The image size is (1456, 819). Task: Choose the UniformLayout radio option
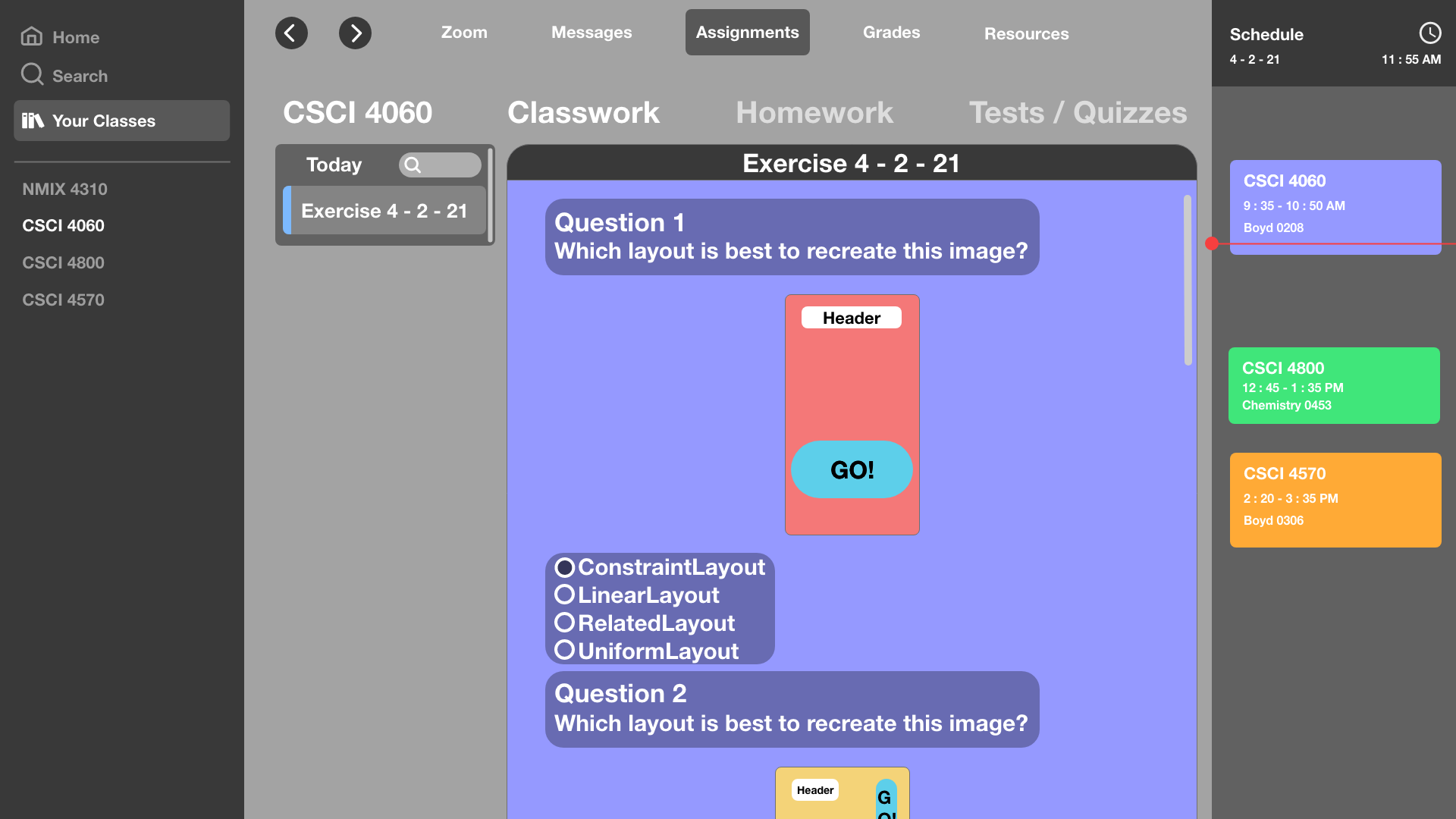pyautogui.click(x=564, y=650)
